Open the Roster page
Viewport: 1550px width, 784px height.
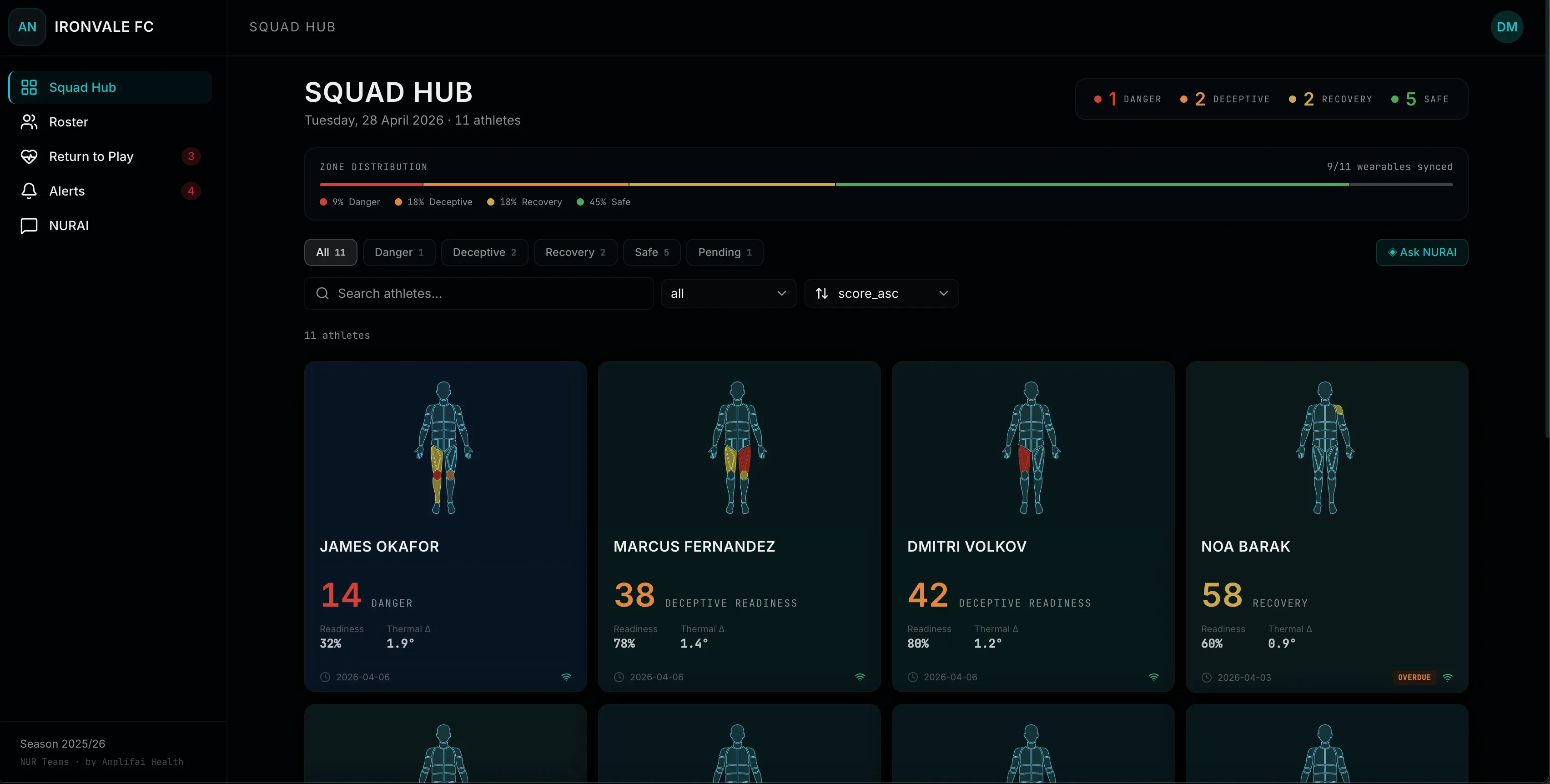(110, 122)
